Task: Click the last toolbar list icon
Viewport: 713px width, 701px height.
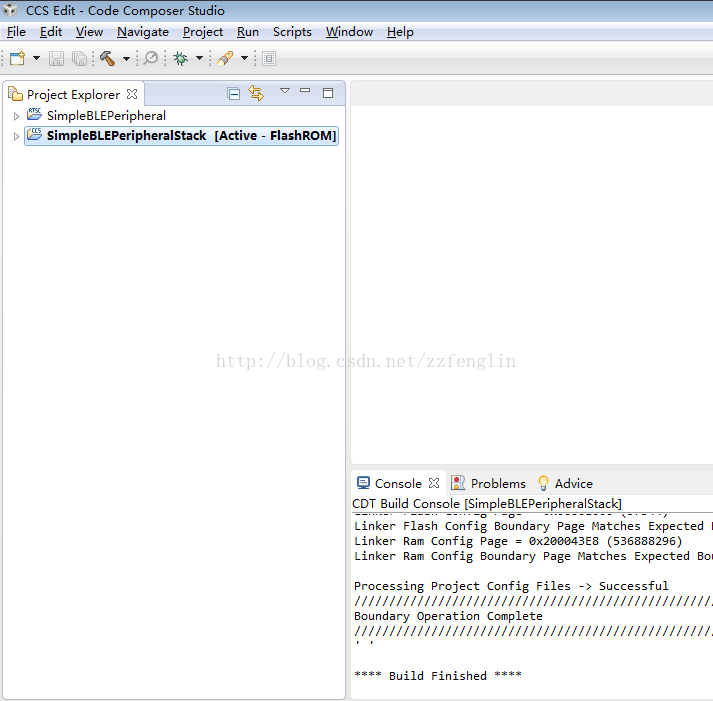Action: pos(269,58)
